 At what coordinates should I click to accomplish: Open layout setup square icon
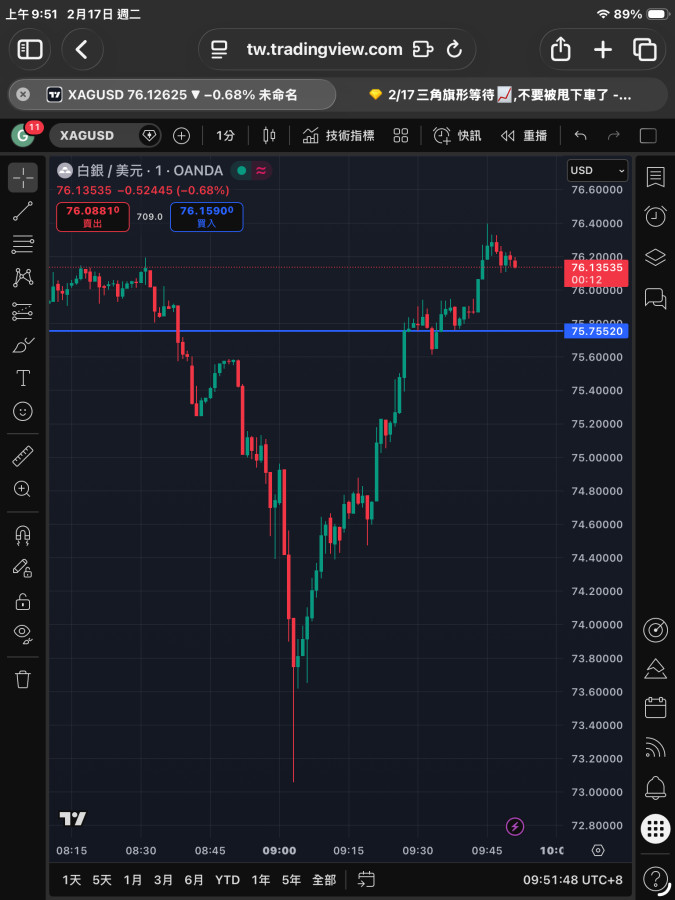coord(648,135)
